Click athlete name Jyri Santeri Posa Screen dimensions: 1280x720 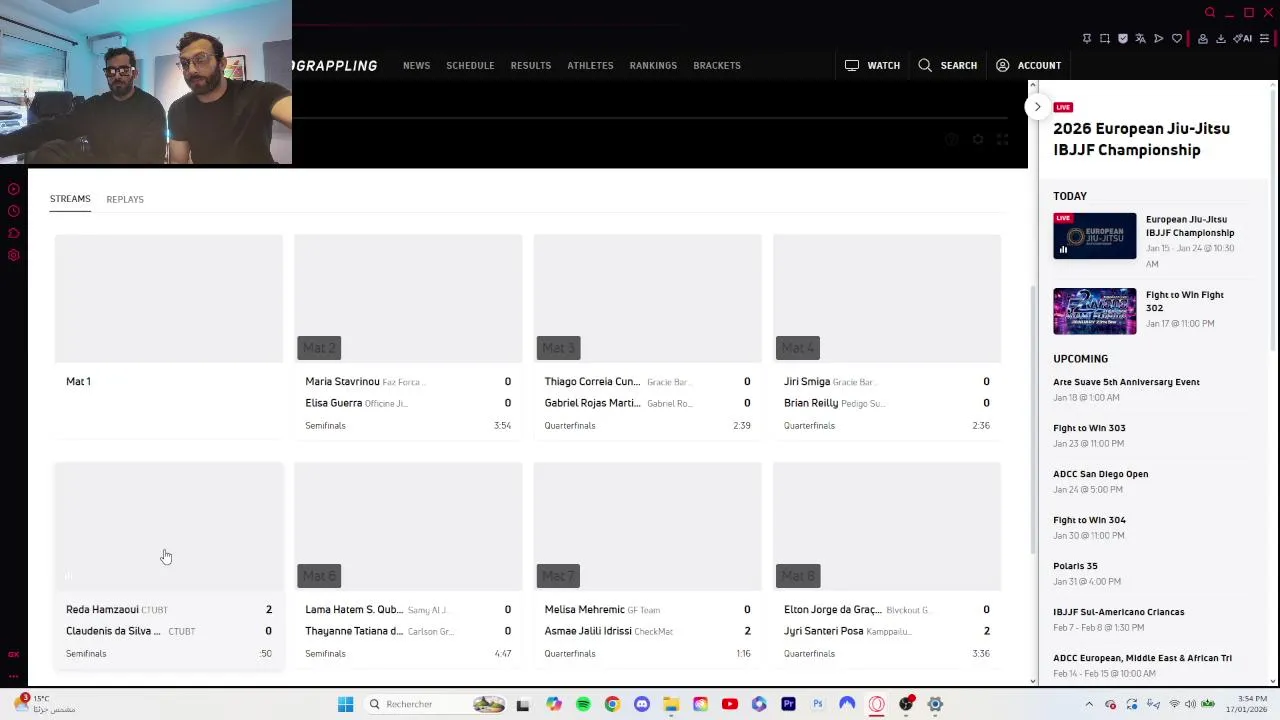[x=824, y=631]
